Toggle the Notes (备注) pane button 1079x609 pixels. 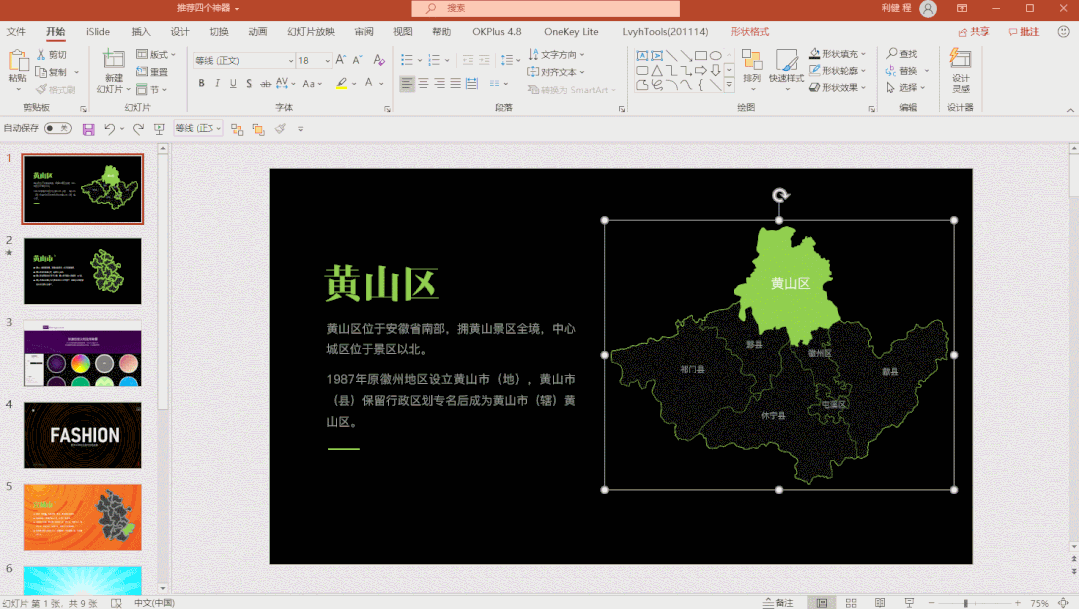[778, 603]
